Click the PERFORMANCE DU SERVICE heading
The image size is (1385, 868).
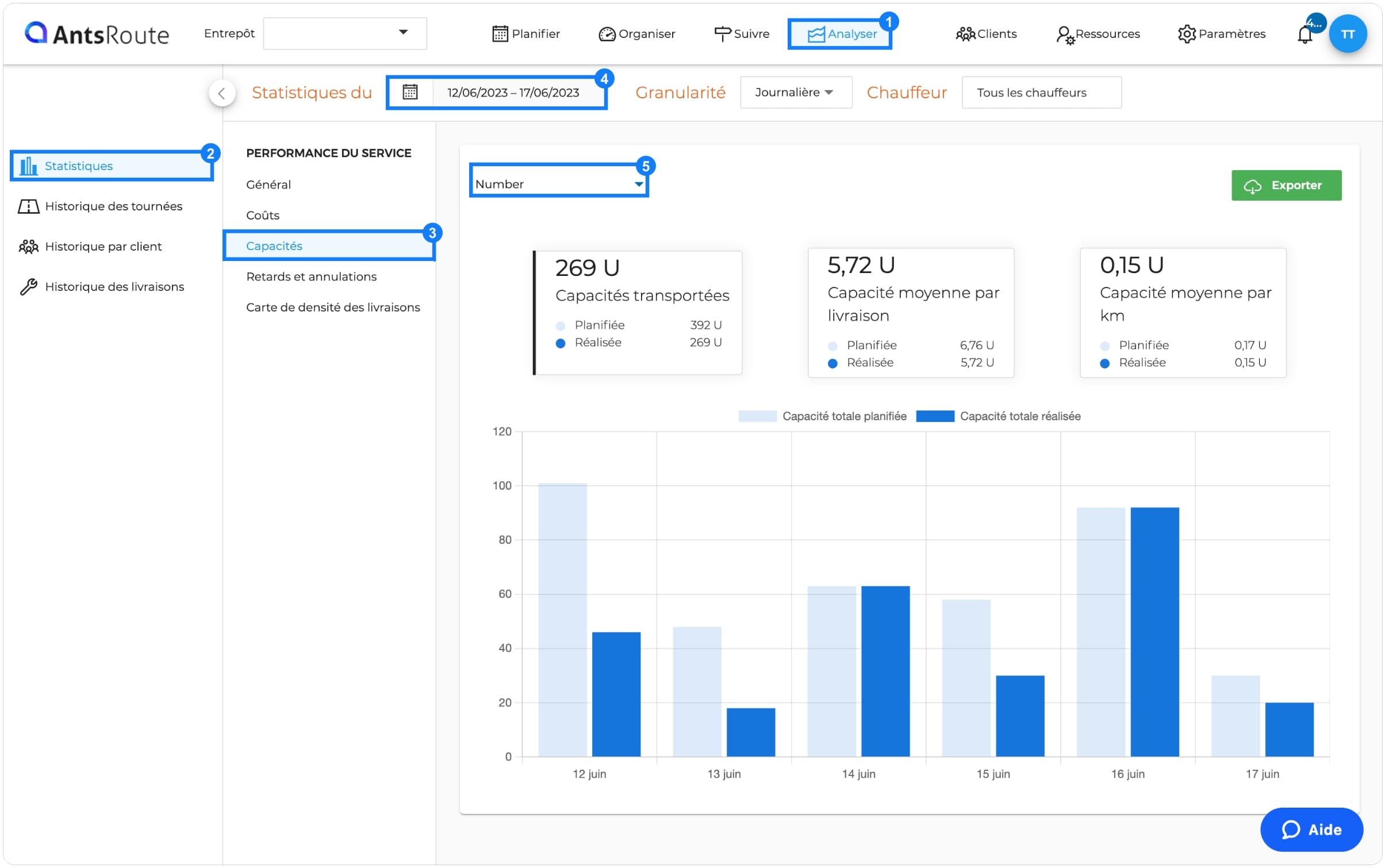click(x=329, y=153)
